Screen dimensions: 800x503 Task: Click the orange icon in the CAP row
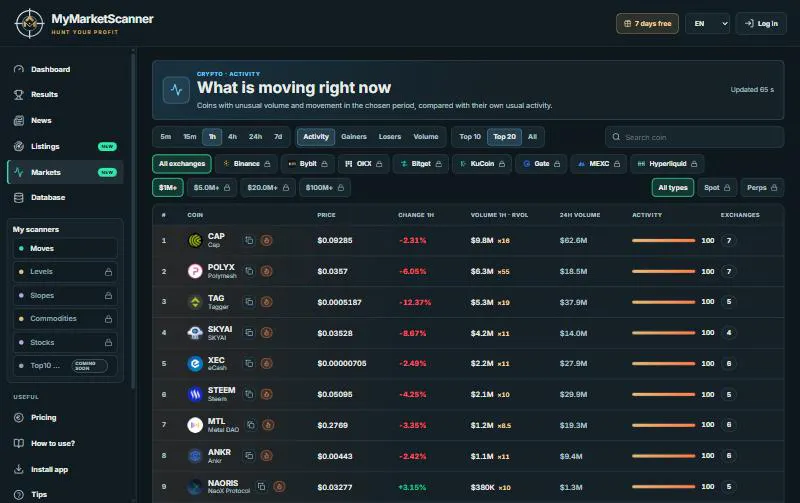(266, 240)
